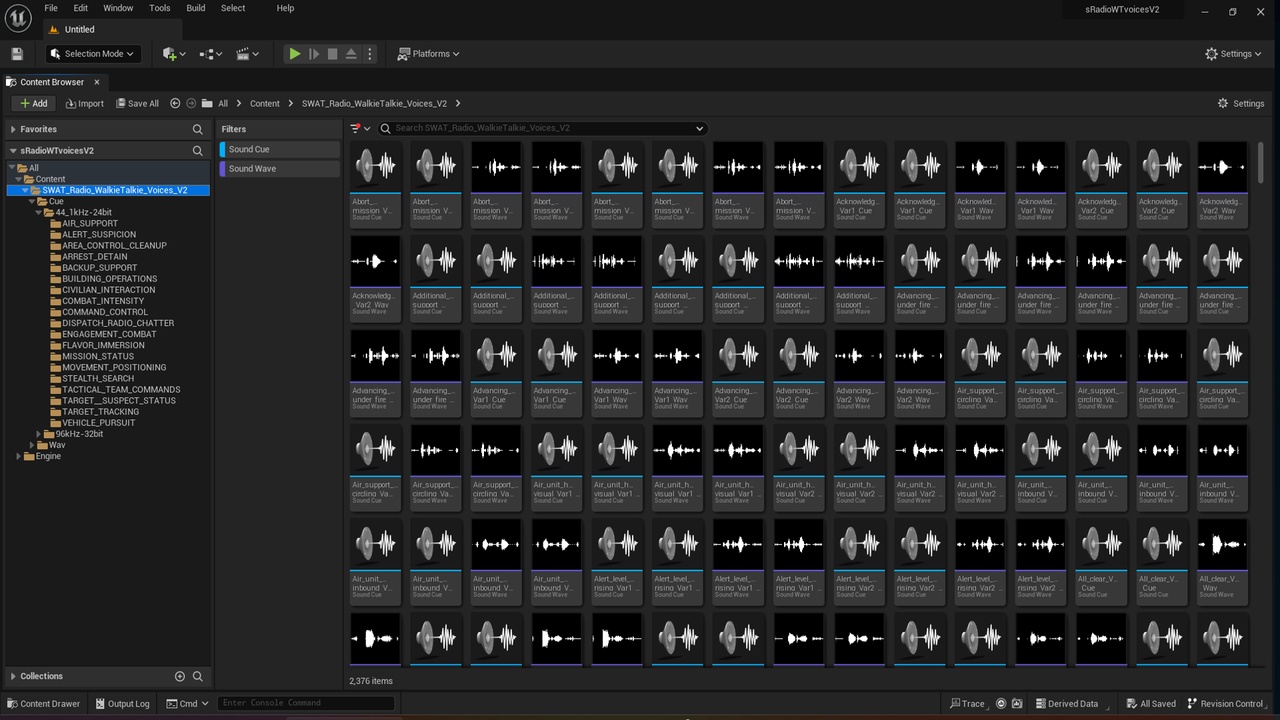This screenshot has width=1280, height=720.
Task: Select the DISPATCH_RADIO_CHATTER folder
Action: point(118,323)
